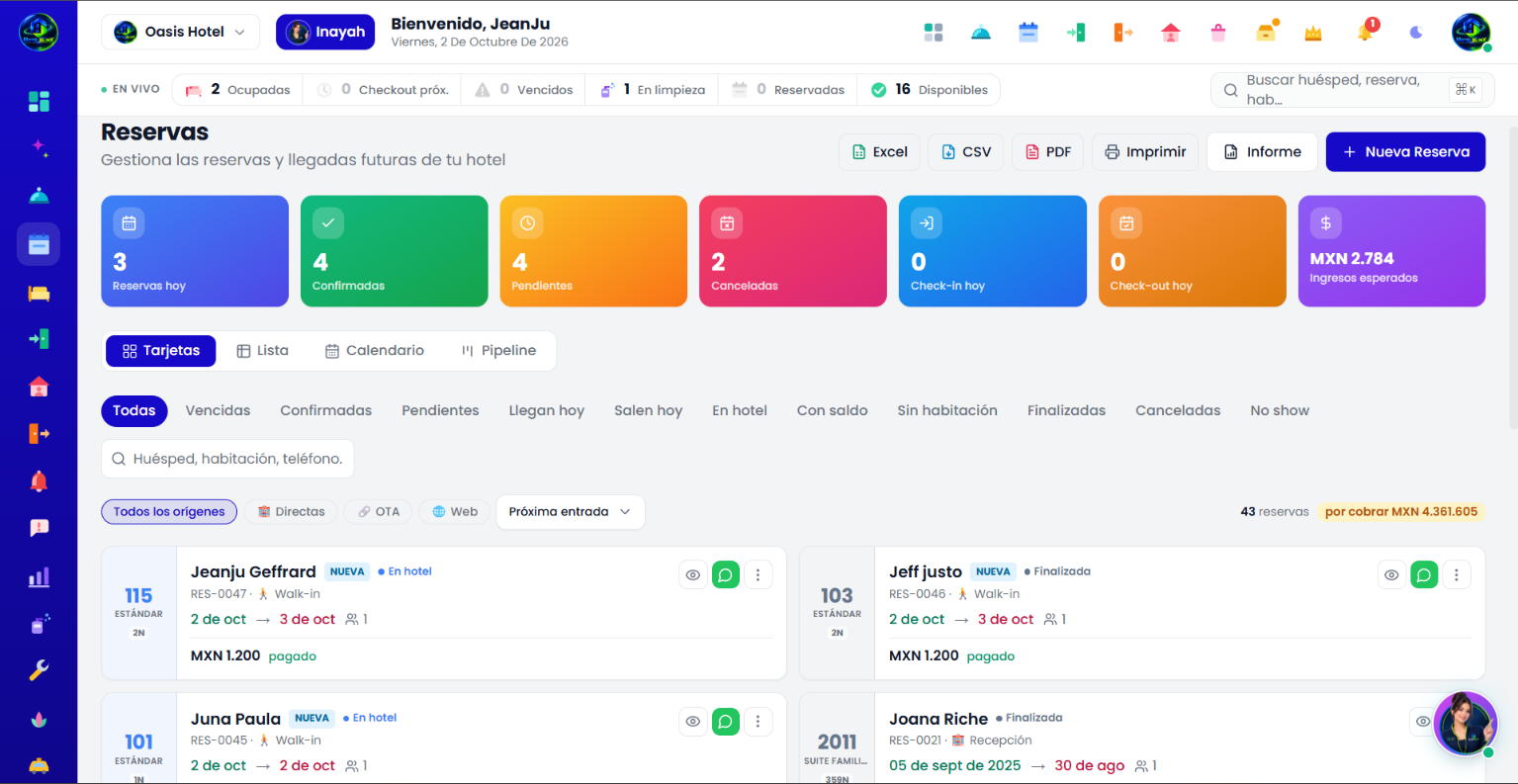Open the Próxima entrada sort dropdown

pyautogui.click(x=570, y=511)
